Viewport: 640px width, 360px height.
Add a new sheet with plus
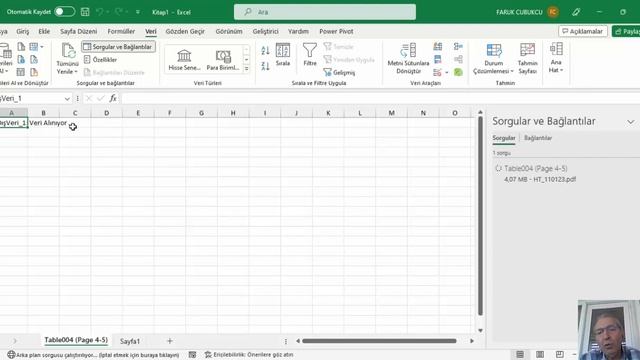click(x=170, y=341)
